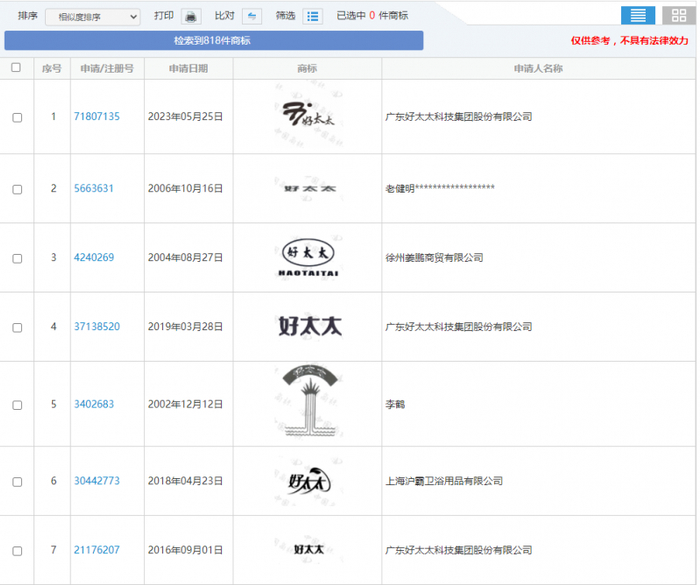Viewport: 700px width, 585px height.
Task: Click the 序号 column header
Action: click(52, 69)
